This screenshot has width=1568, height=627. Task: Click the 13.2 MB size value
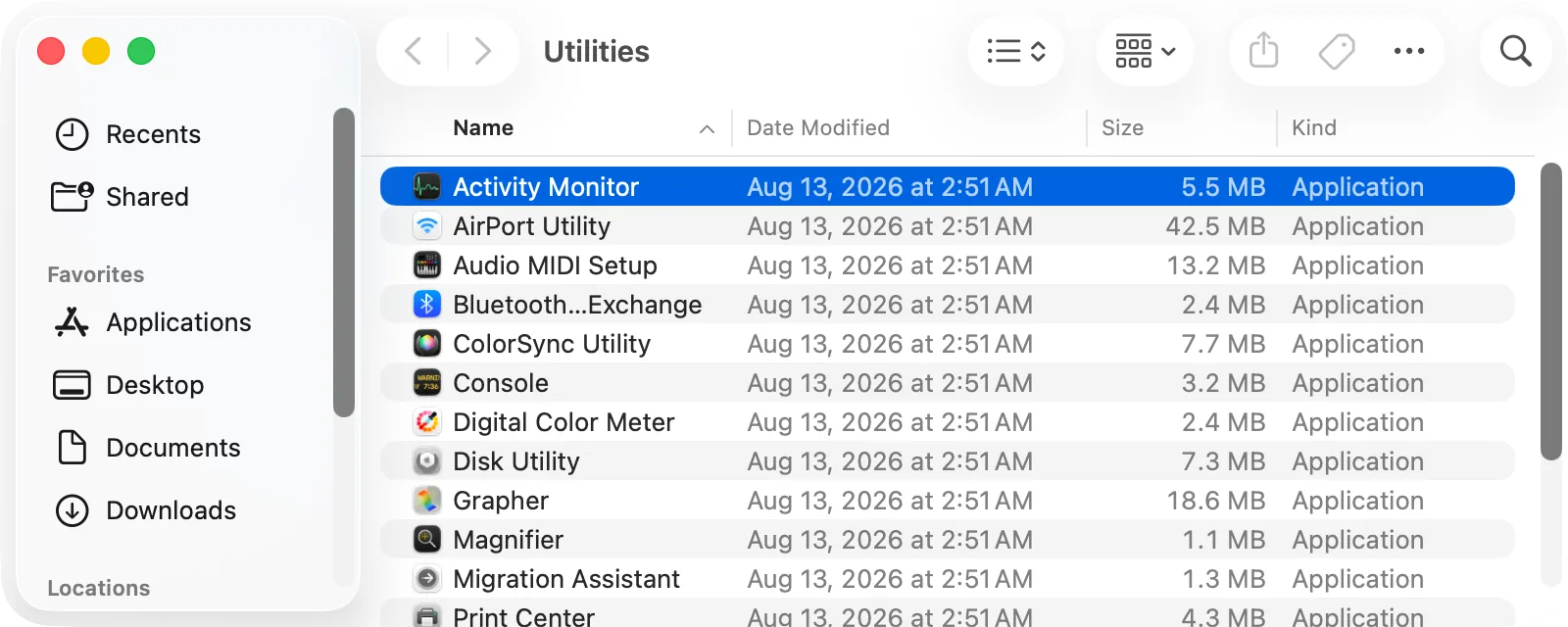1216,265
